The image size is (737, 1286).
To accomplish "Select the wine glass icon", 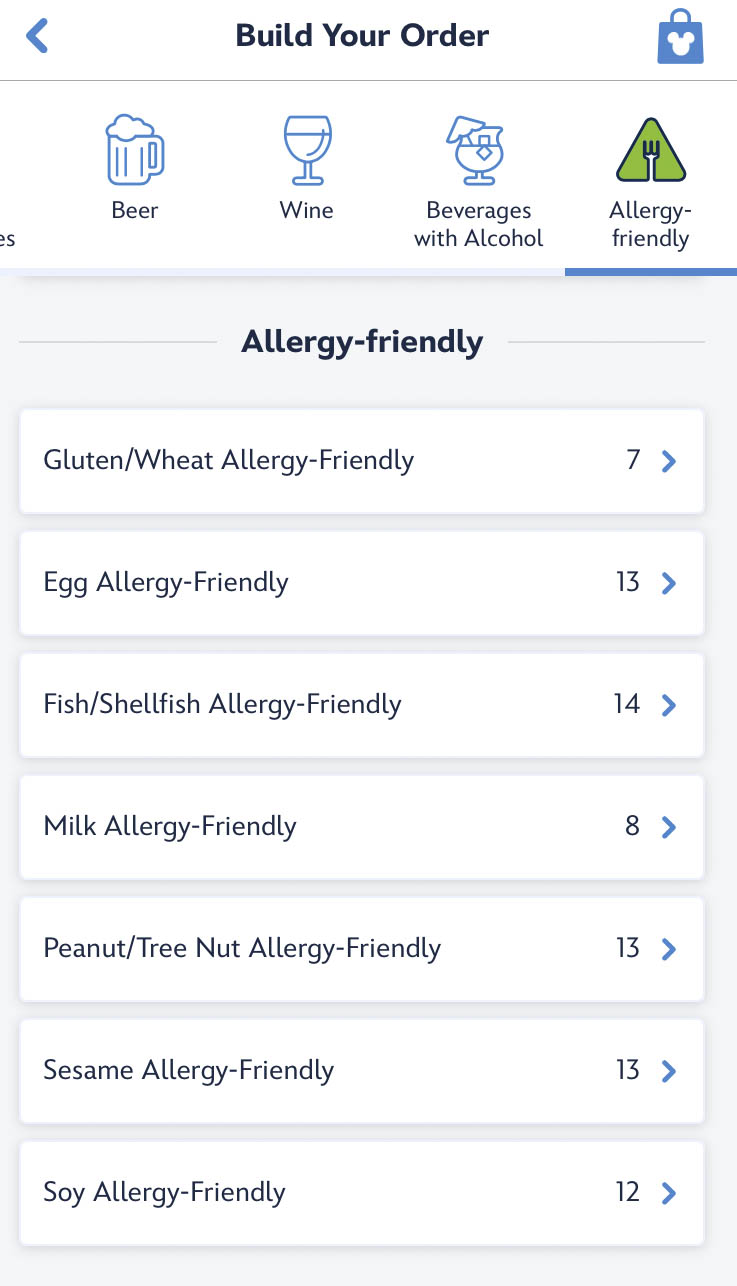I will click(307, 150).
